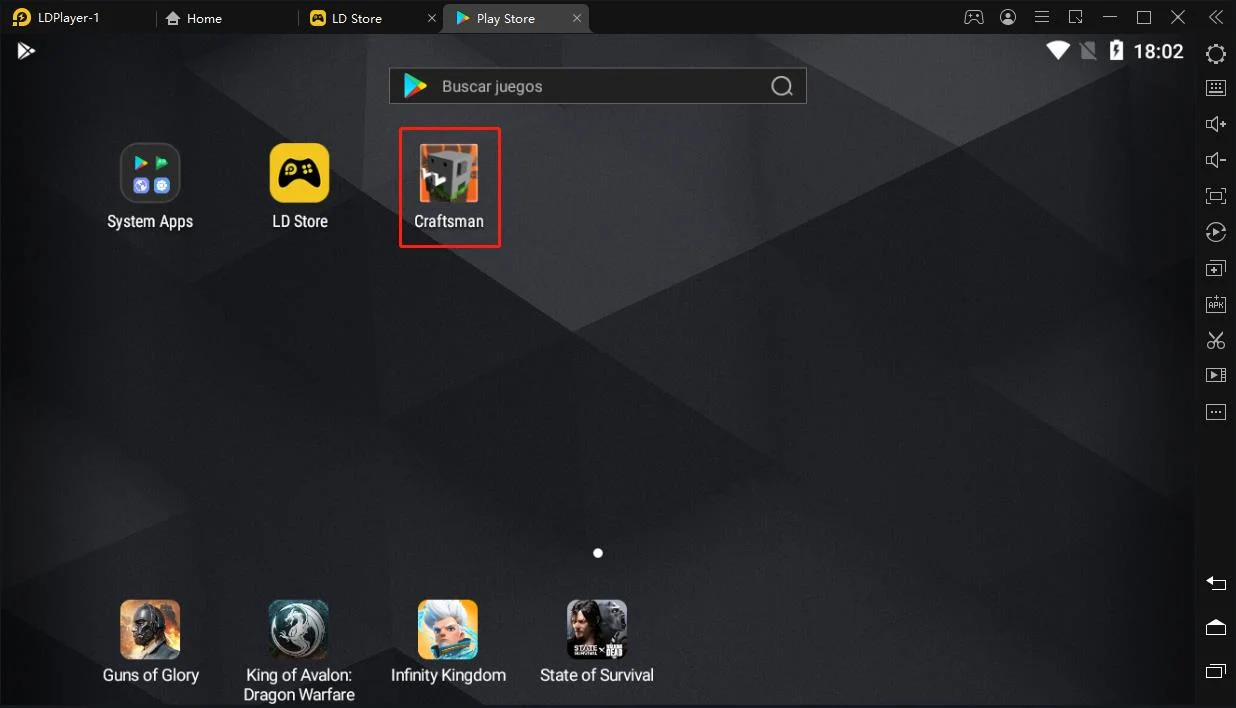Viewport: 1236px width, 708px height.
Task: Toggle fullscreen from the sidebar
Action: tap(1216, 196)
